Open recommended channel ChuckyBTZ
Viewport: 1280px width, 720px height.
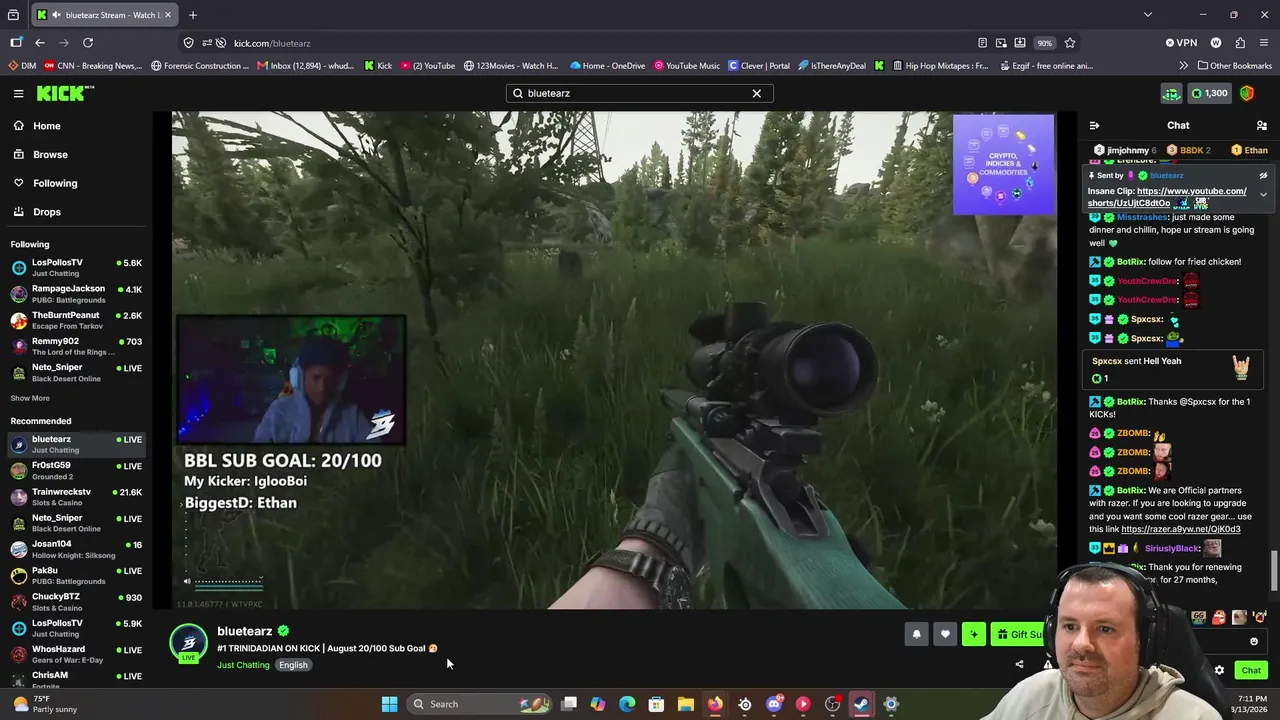(x=76, y=602)
